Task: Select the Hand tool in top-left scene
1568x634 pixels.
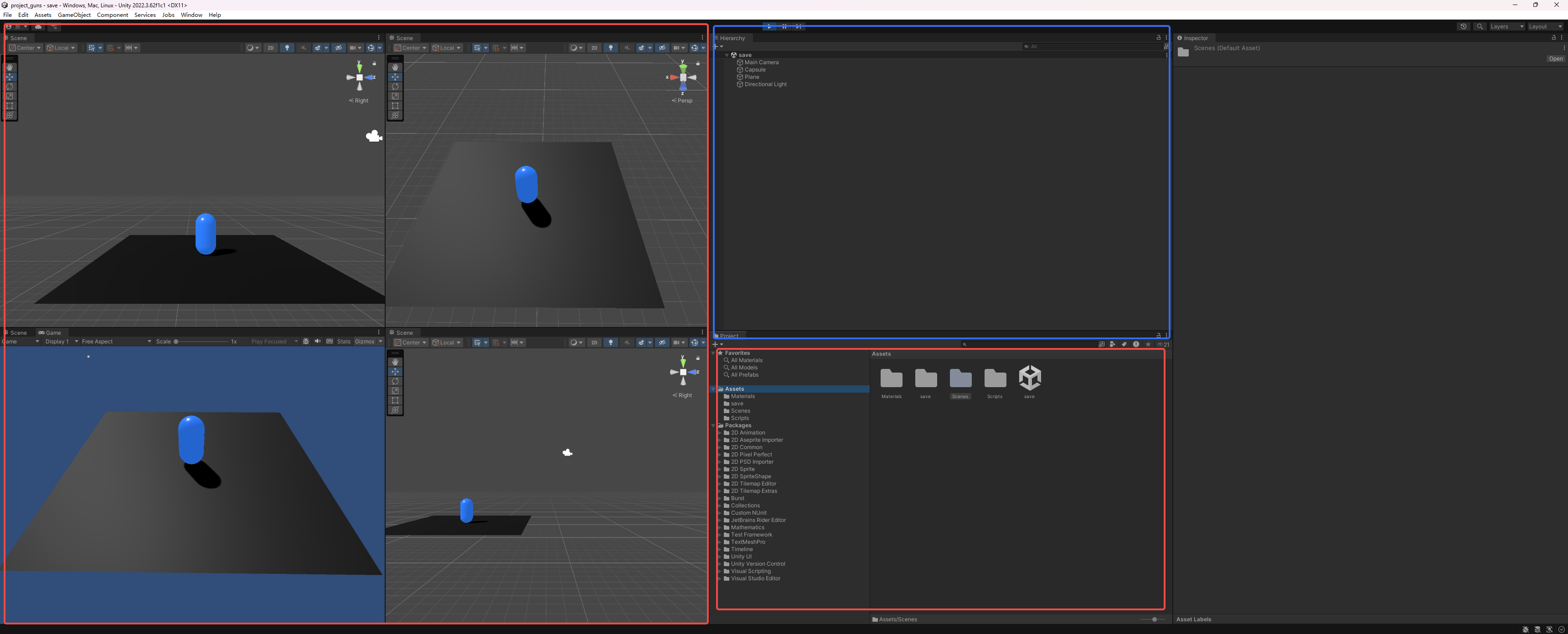Action: click(x=10, y=67)
